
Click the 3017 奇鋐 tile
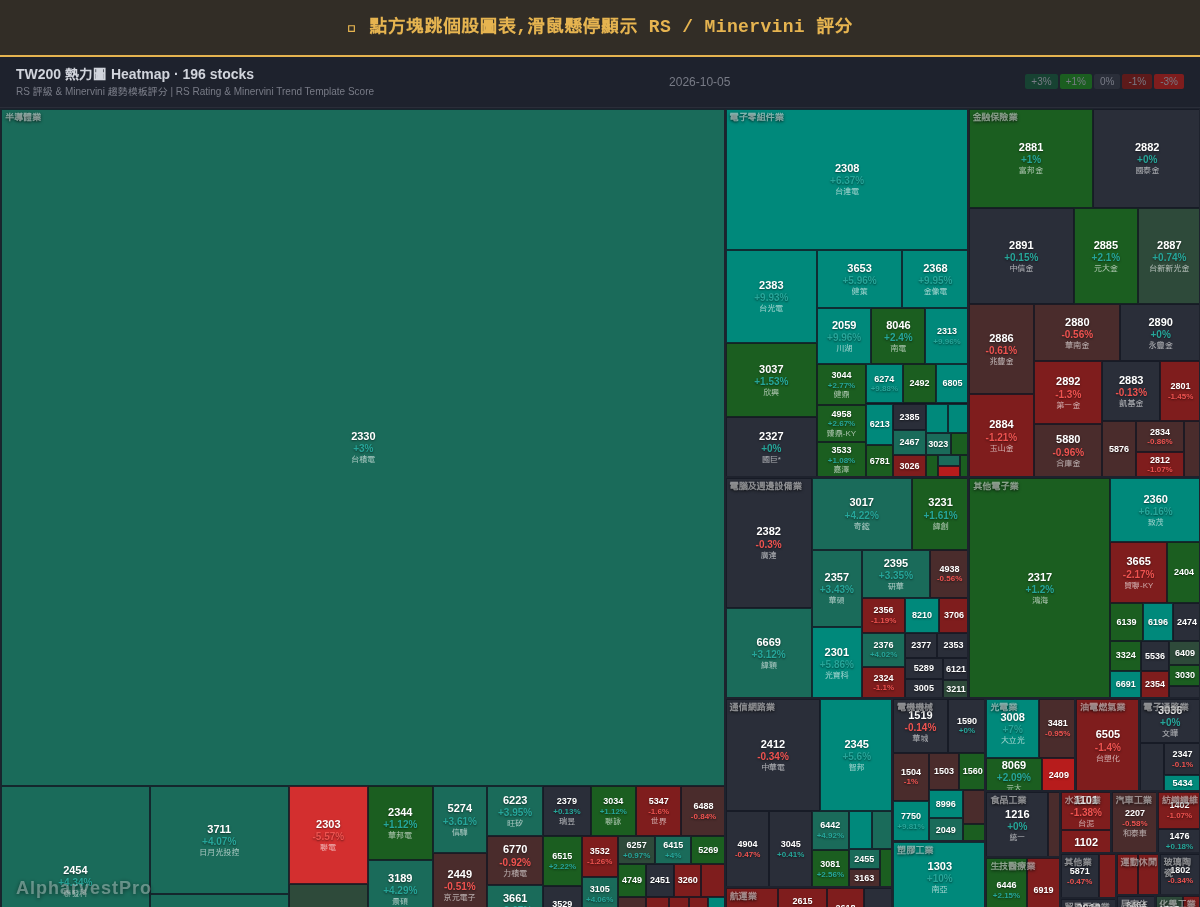[x=862, y=514]
